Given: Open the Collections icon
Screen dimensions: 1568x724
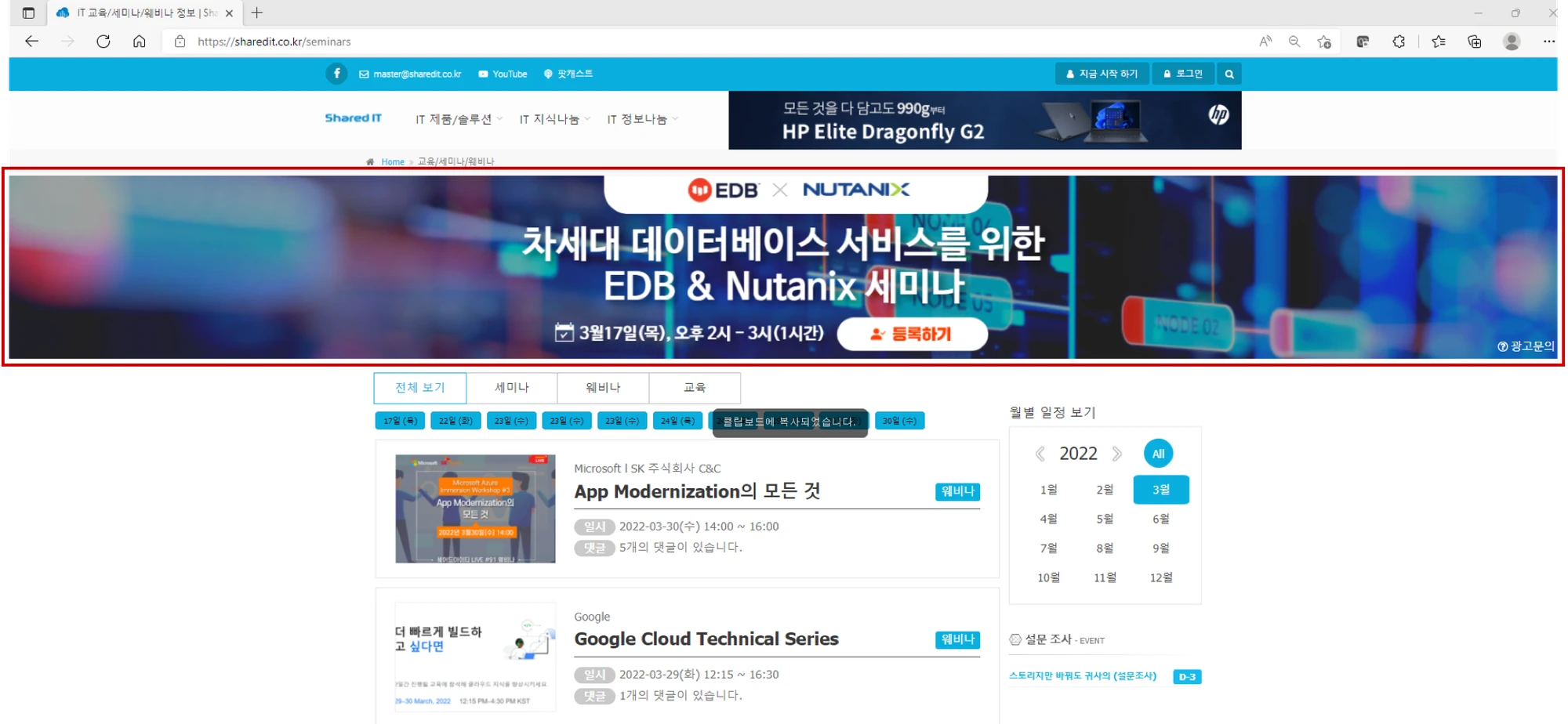Looking at the screenshot, I should 1475,42.
